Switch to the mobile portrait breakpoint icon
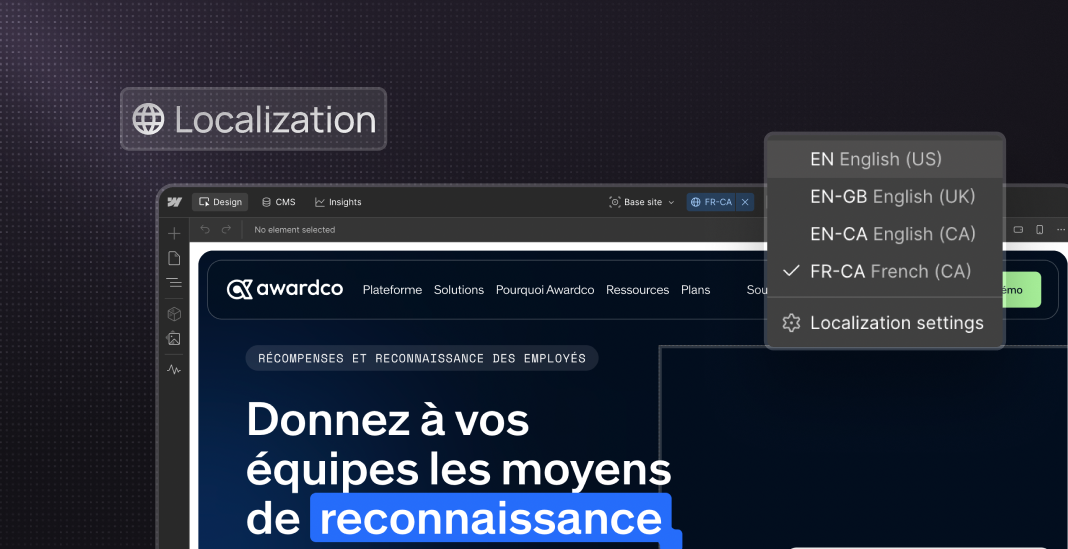 coord(1039,230)
